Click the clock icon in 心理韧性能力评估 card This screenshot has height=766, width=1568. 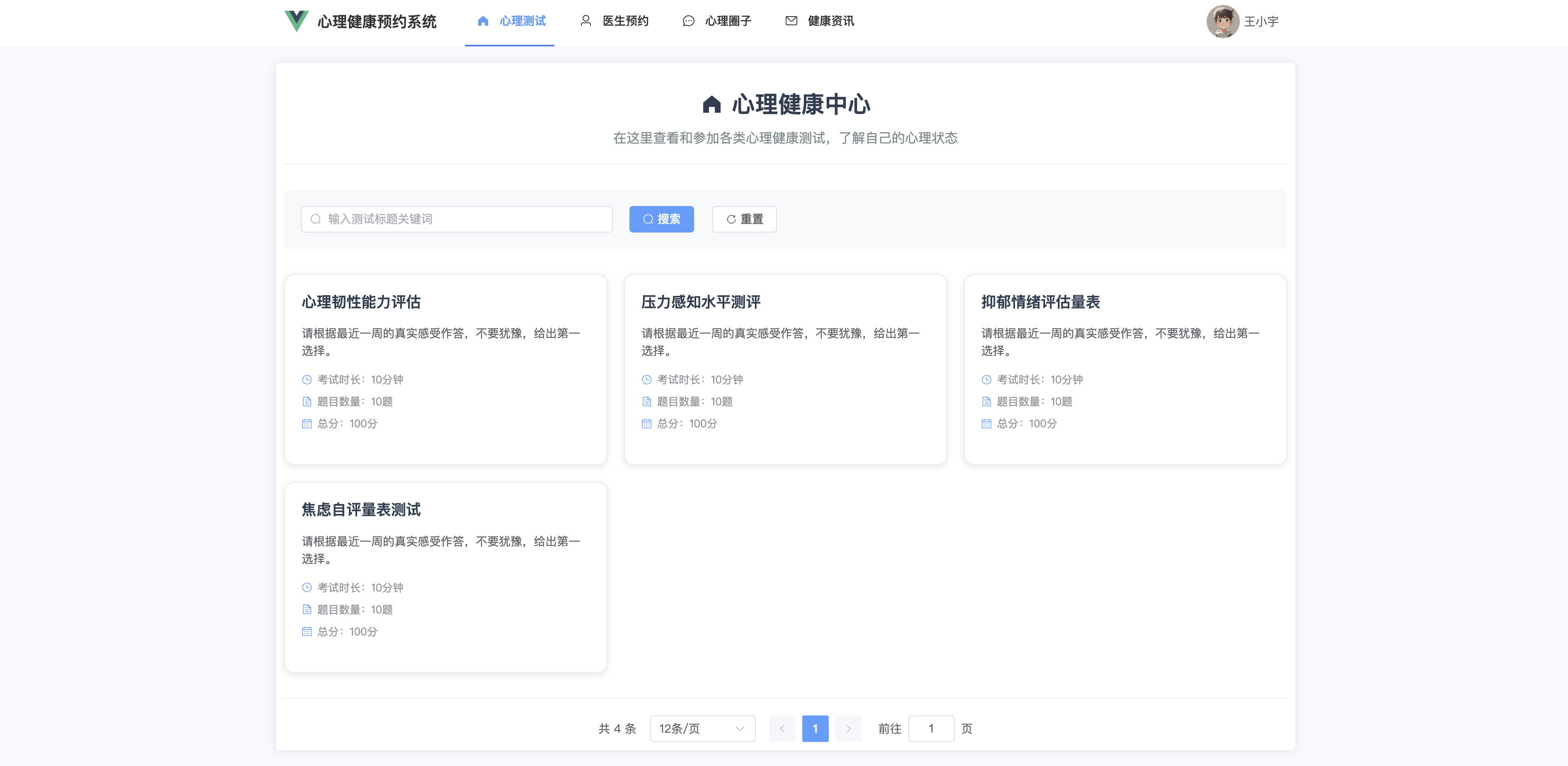pyautogui.click(x=307, y=379)
